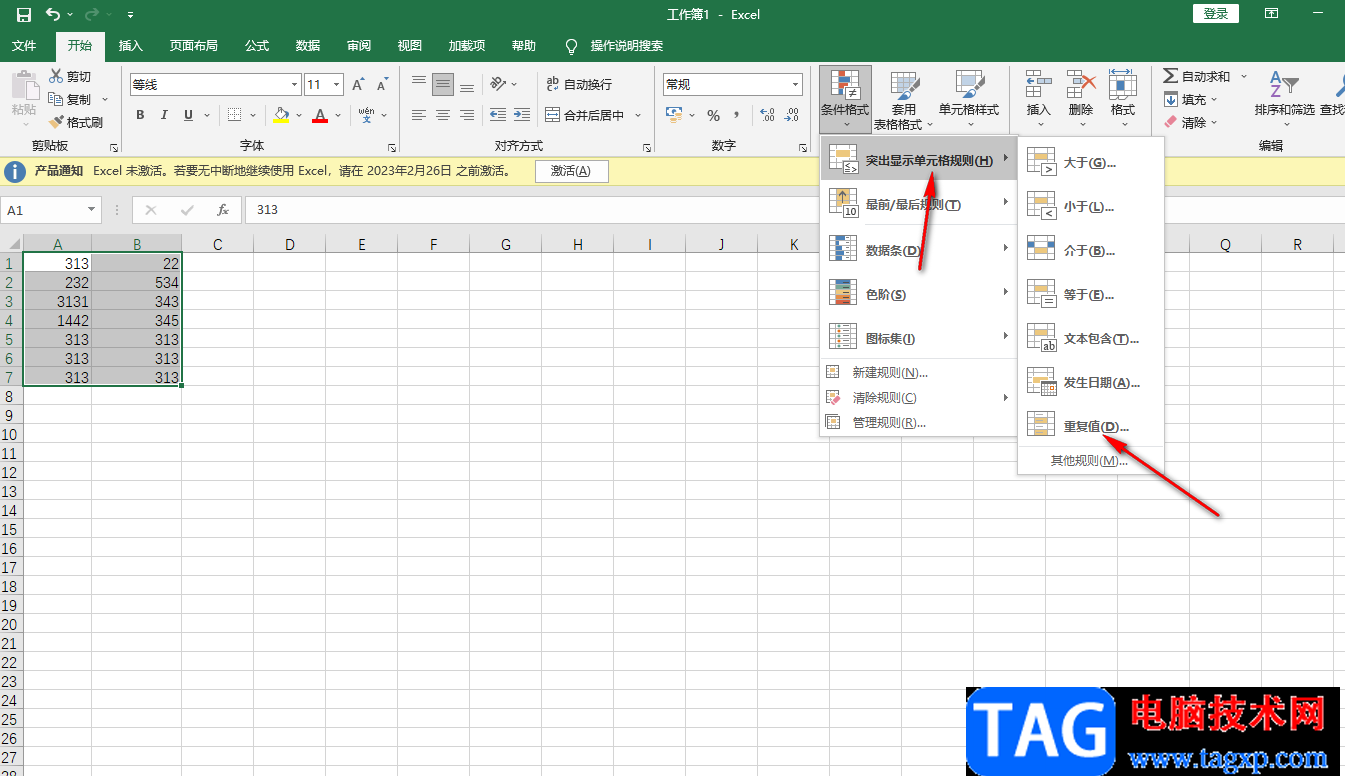Viewport: 1345px width, 776px height.
Task: Toggle center horizontal text alignment
Action: pos(443,115)
